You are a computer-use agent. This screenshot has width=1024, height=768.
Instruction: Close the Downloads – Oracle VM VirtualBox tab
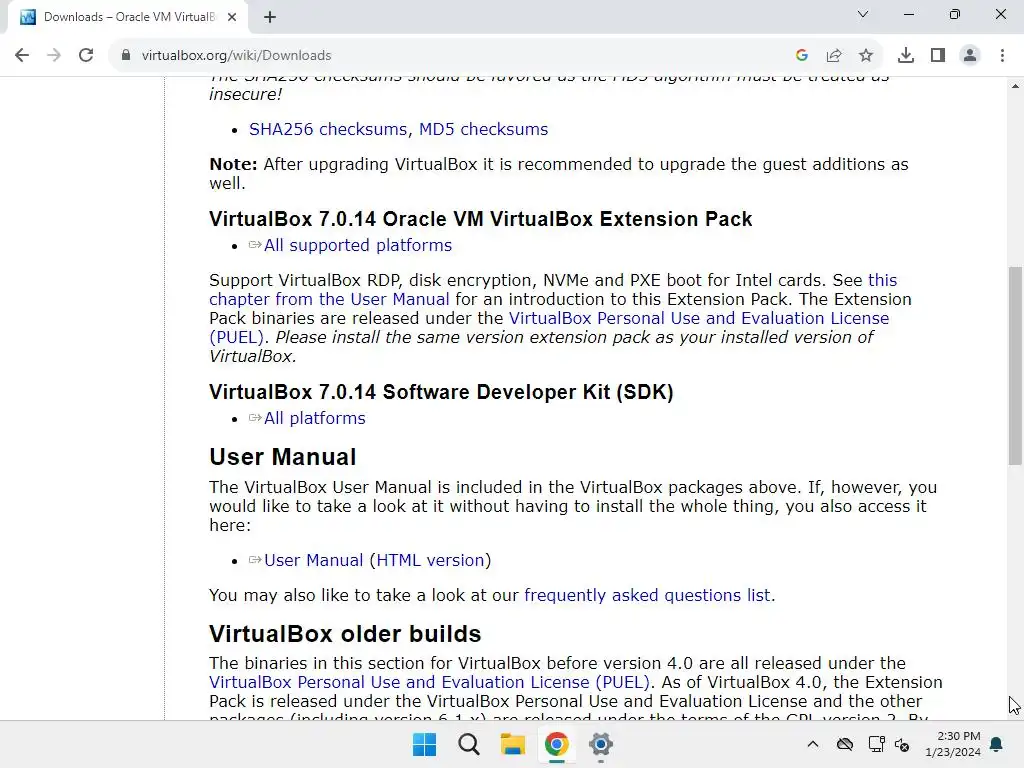pyautogui.click(x=232, y=17)
